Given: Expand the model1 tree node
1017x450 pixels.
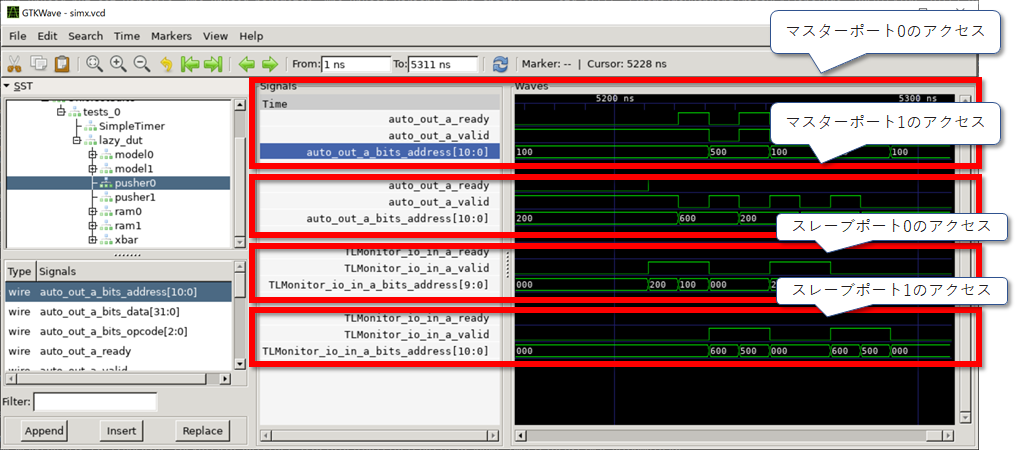Looking at the screenshot, I should click(92, 169).
